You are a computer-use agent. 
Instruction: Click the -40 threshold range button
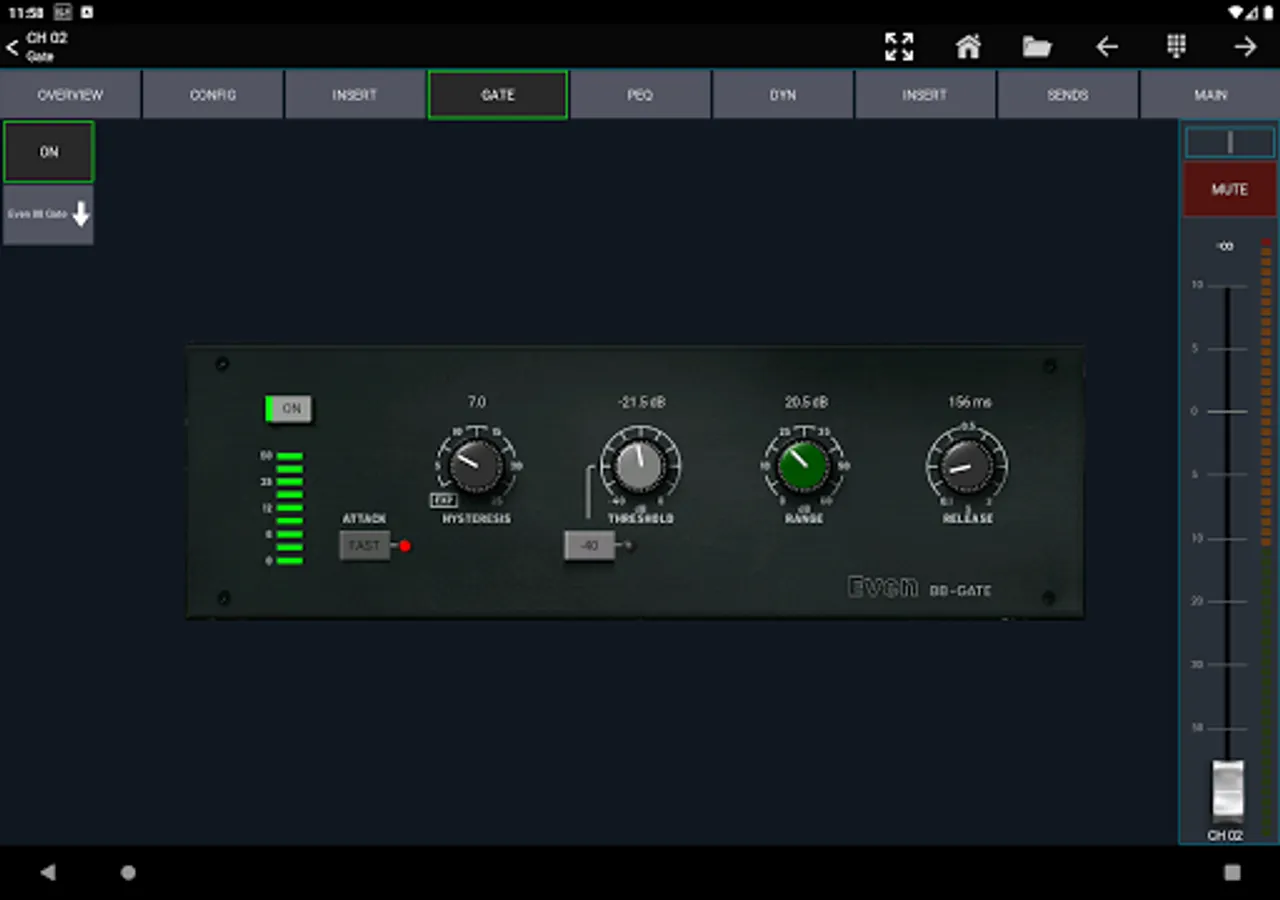click(x=590, y=546)
